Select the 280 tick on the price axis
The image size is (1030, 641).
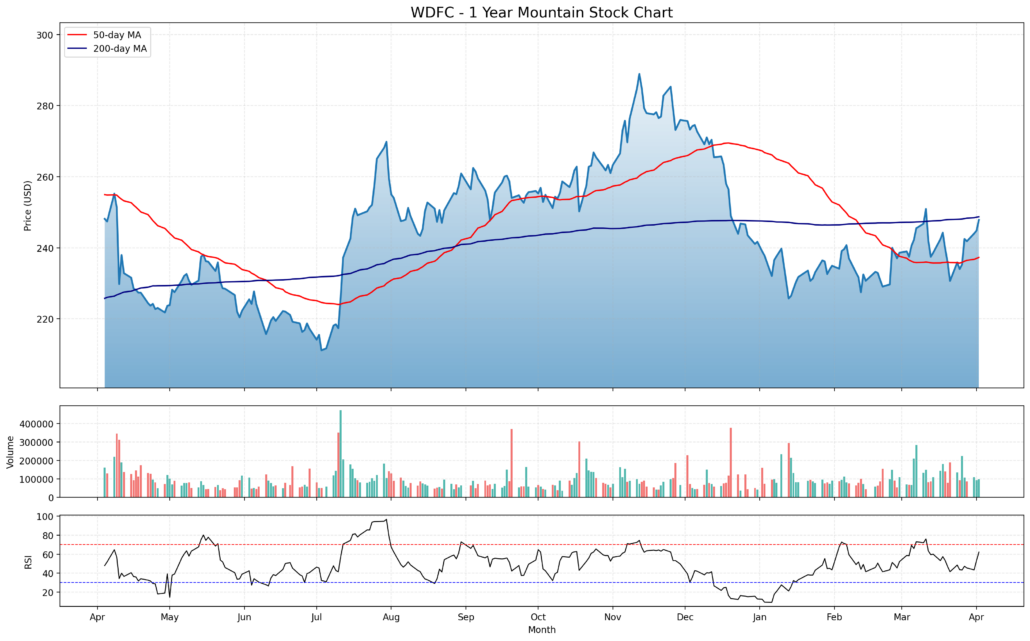point(45,106)
